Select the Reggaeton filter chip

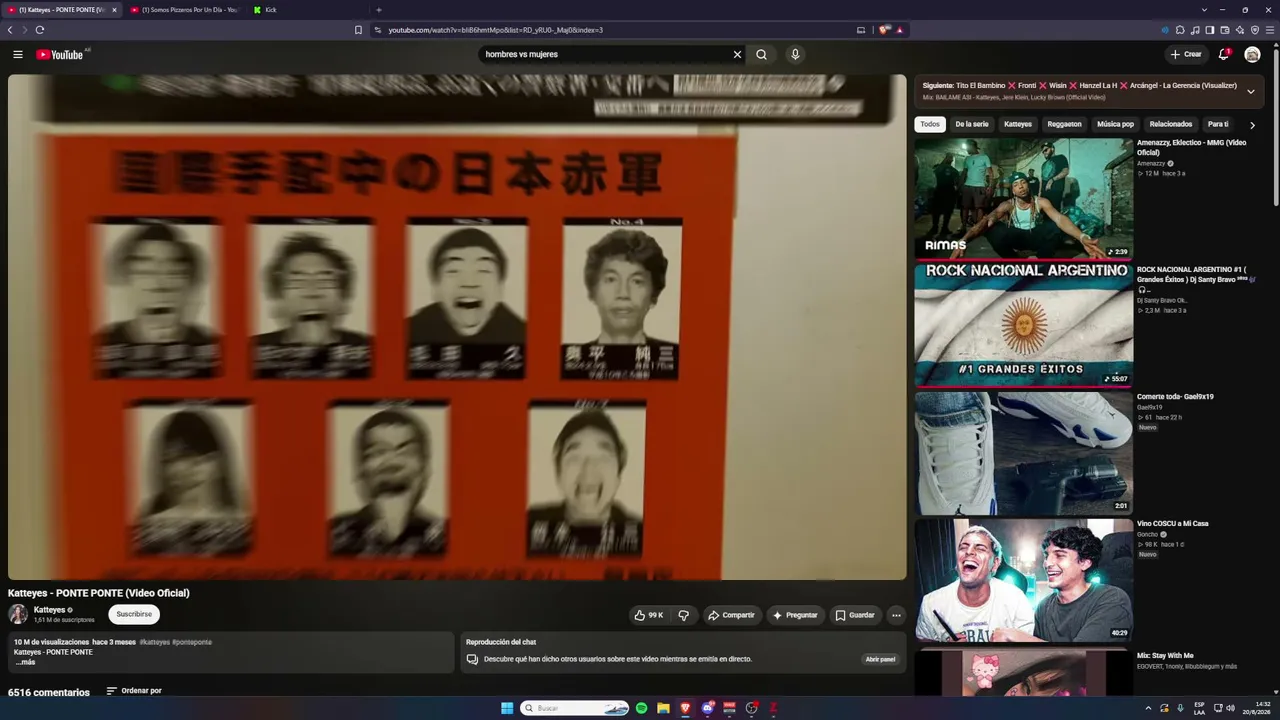(x=1064, y=124)
